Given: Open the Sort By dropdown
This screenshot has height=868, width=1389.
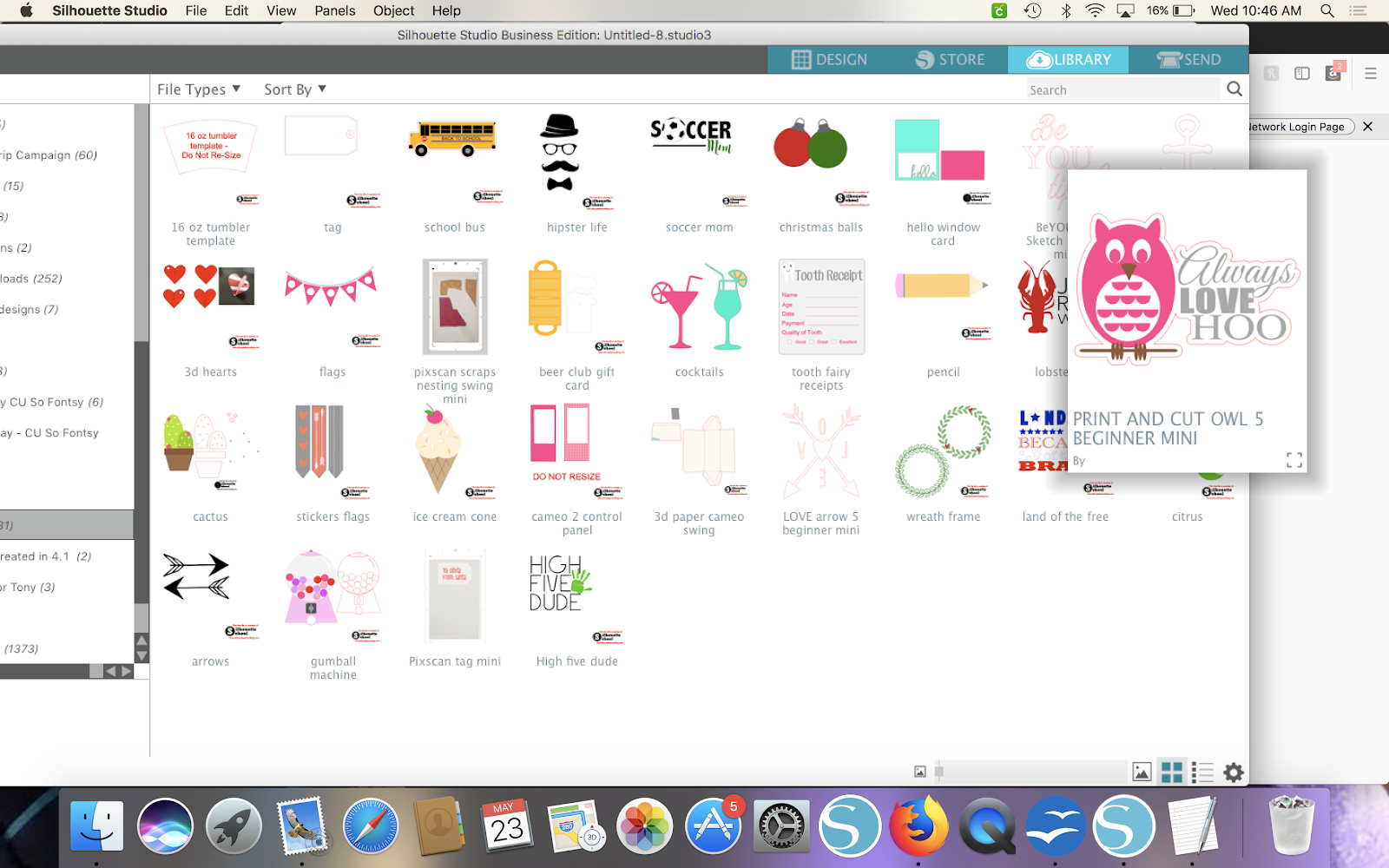Looking at the screenshot, I should tap(295, 89).
